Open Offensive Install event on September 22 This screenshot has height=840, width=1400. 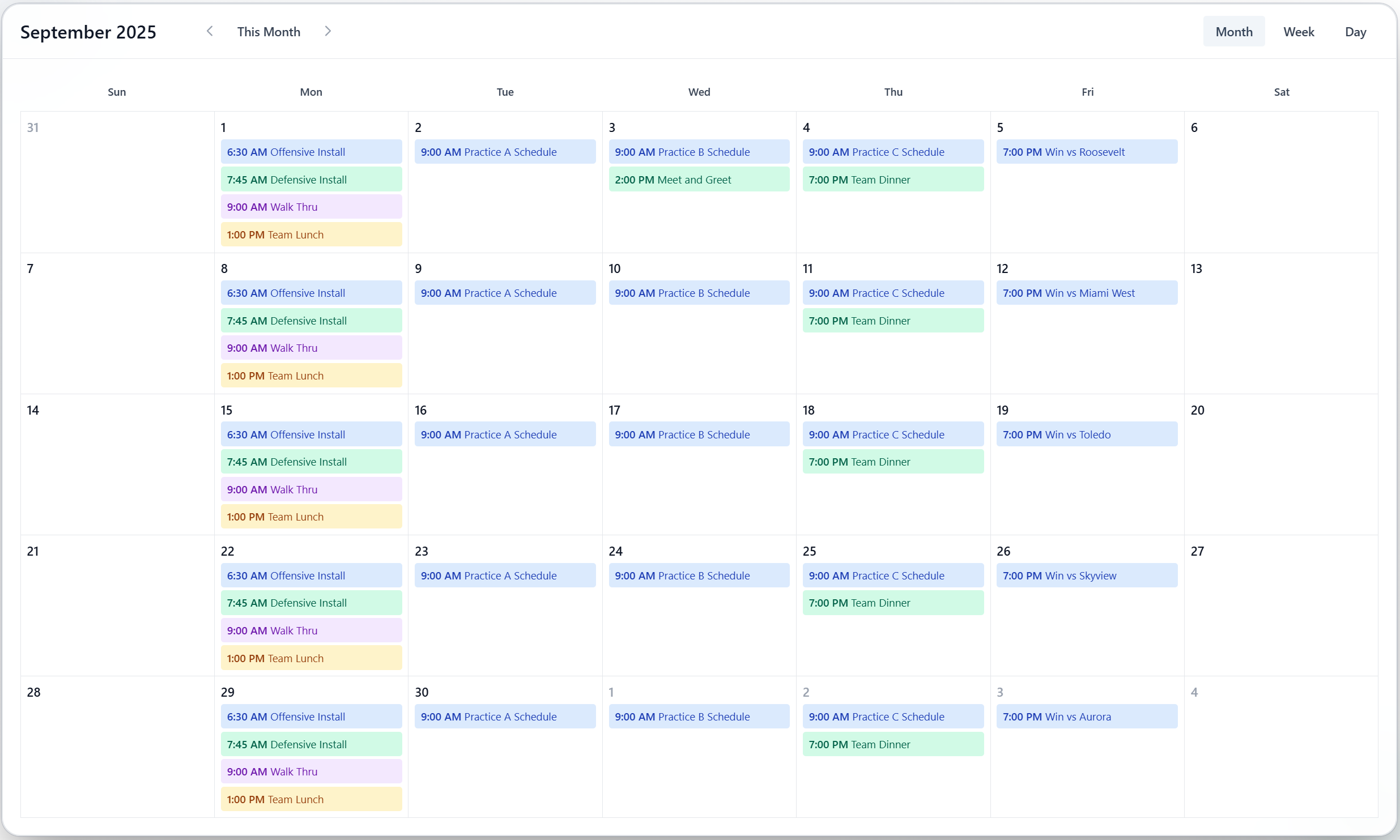312,575
